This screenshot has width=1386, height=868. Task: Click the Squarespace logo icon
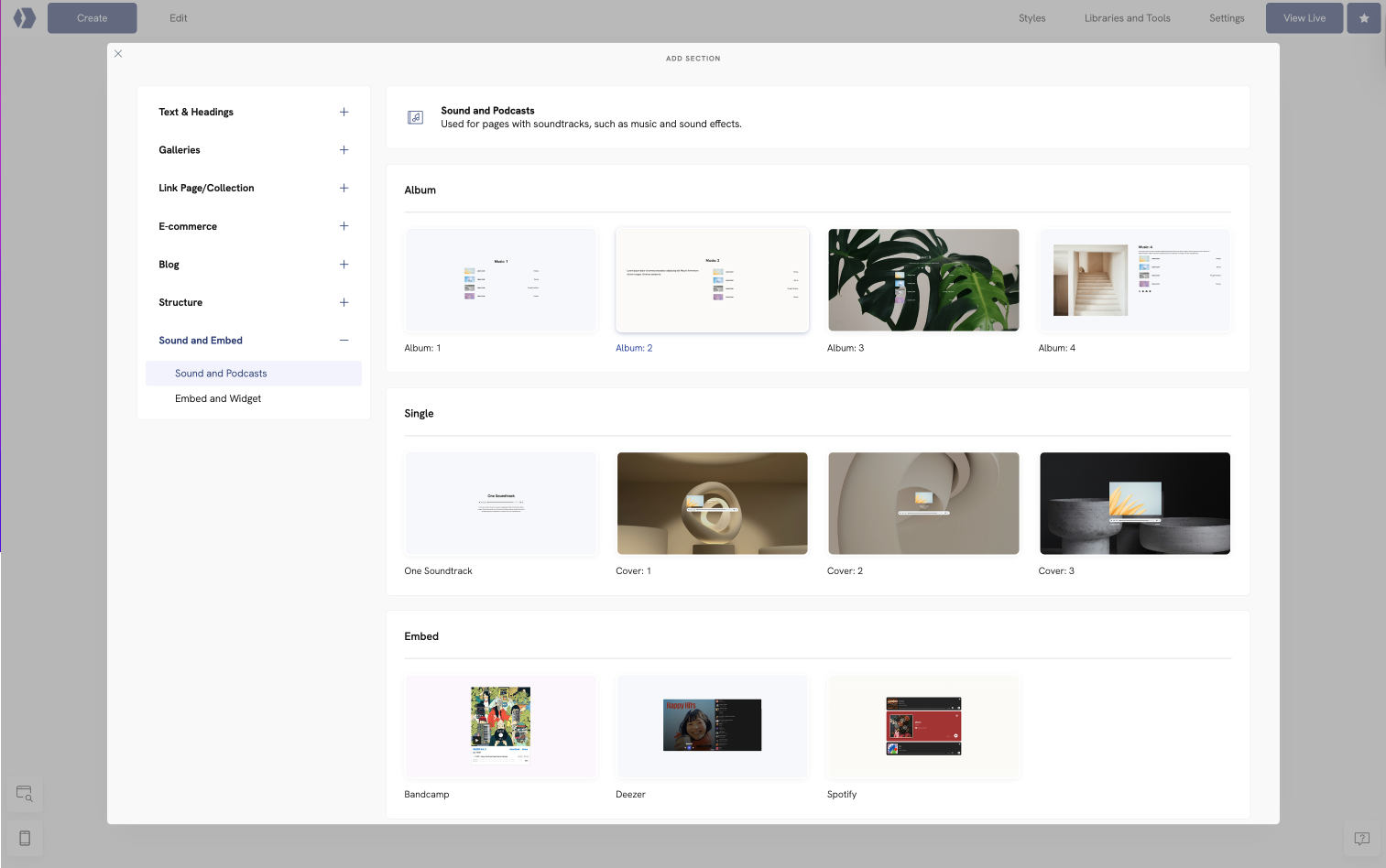click(x=24, y=17)
